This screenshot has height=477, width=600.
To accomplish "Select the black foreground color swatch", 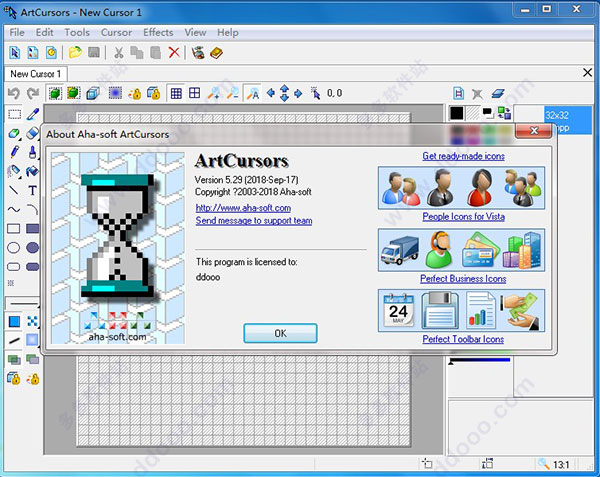I will pyautogui.click(x=457, y=113).
